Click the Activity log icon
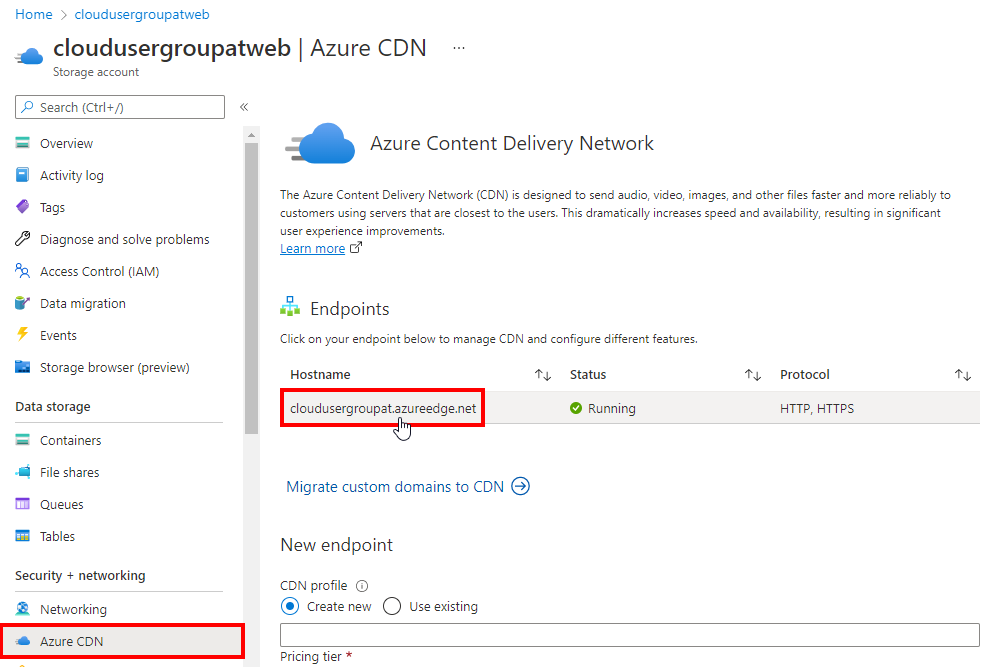 tap(23, 175)
